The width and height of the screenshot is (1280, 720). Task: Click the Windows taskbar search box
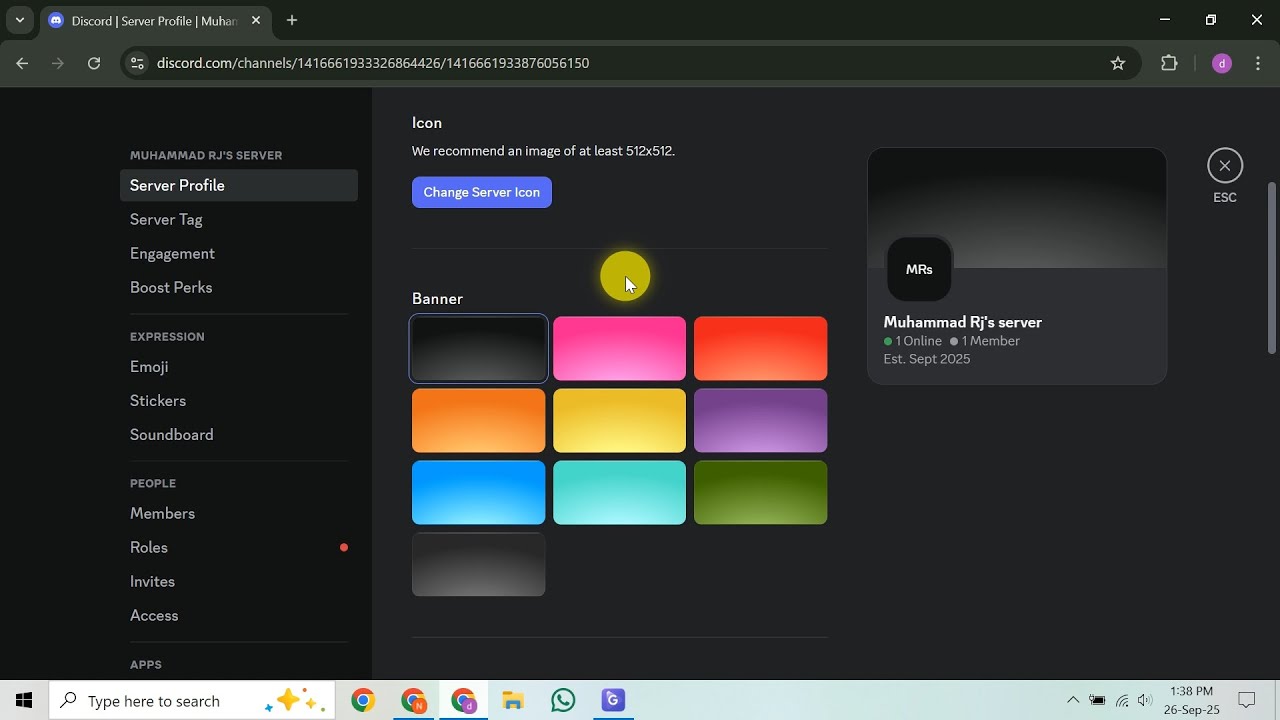pos(190,701)
